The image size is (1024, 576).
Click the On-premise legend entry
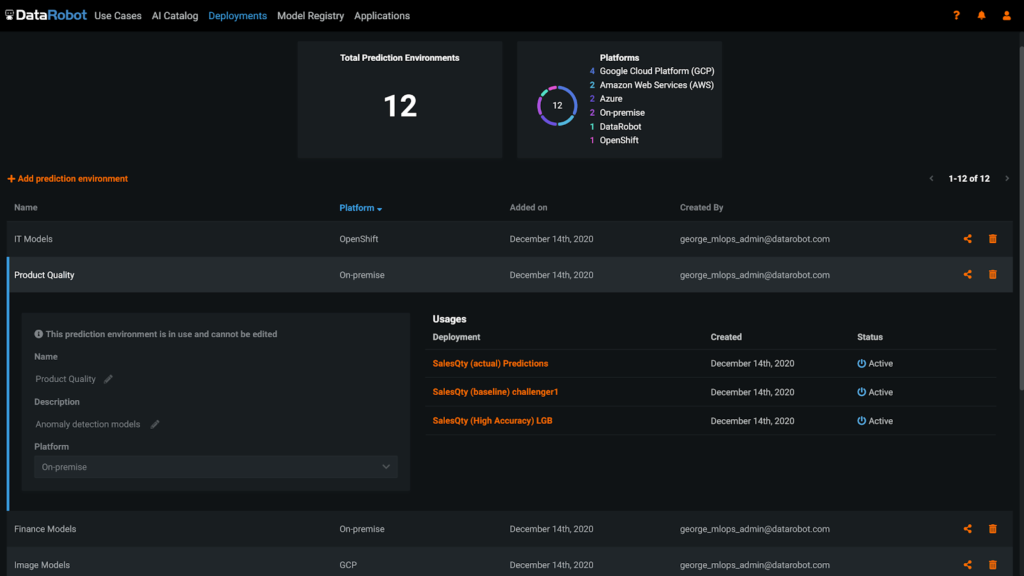622,112
